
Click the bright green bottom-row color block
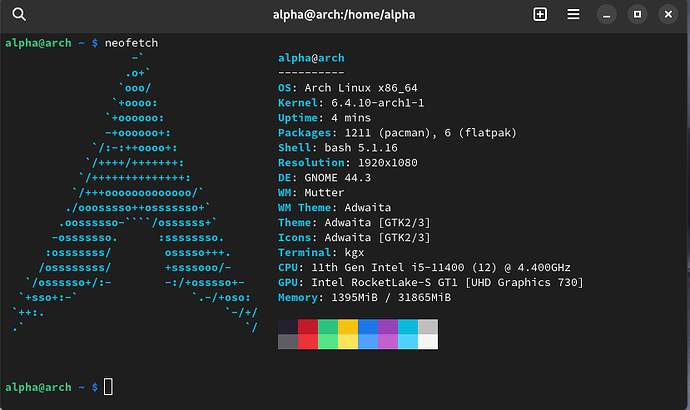click(x=328, y=342)
